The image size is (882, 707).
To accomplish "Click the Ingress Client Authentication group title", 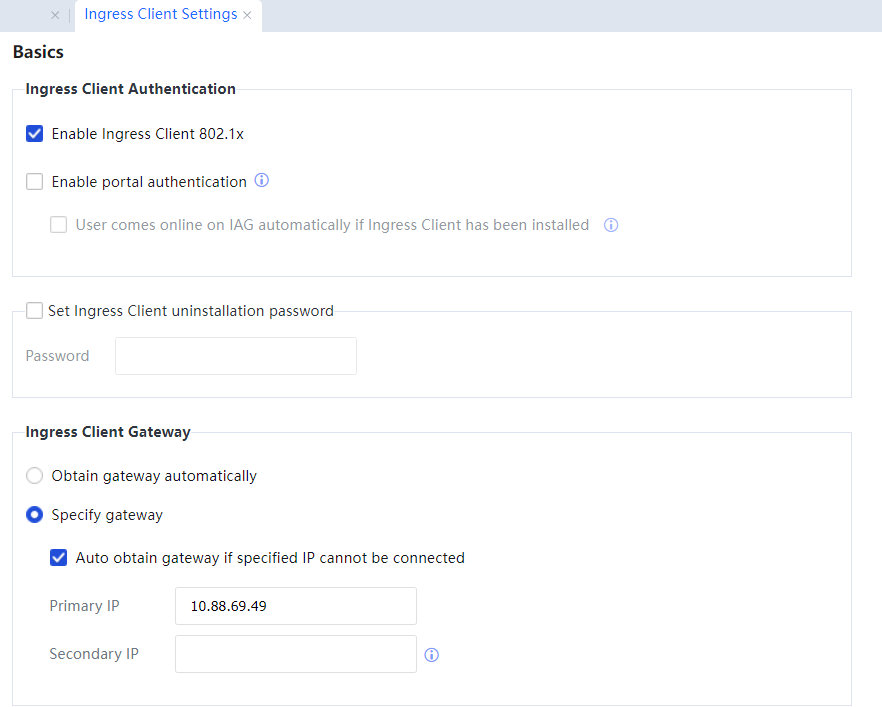I will pos(130,89).
